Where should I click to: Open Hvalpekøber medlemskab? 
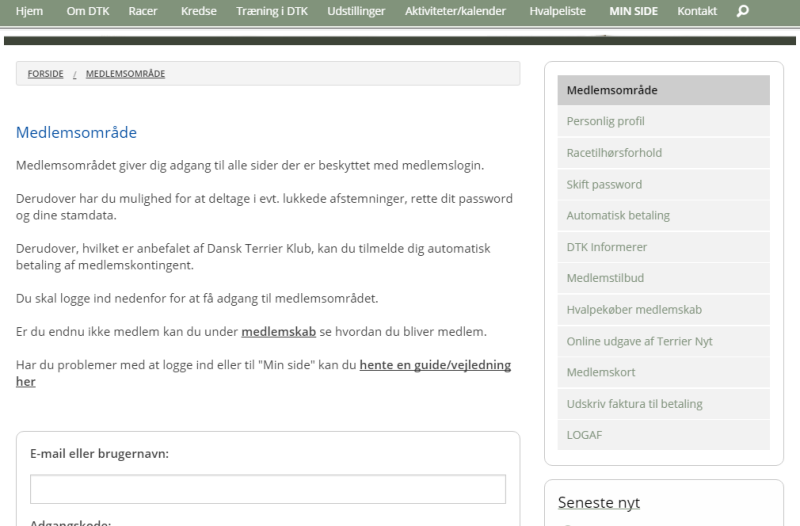pyautogui.click(x=663, y=310)
